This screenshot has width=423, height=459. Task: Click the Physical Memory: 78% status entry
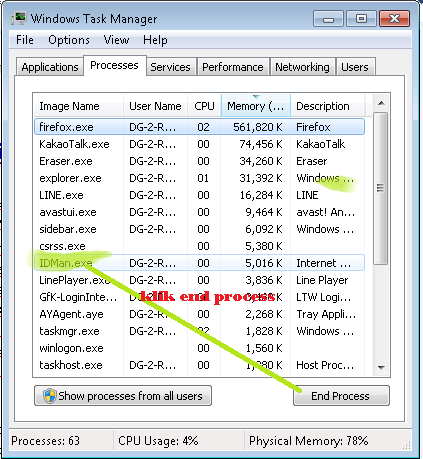tap(309, 441)
